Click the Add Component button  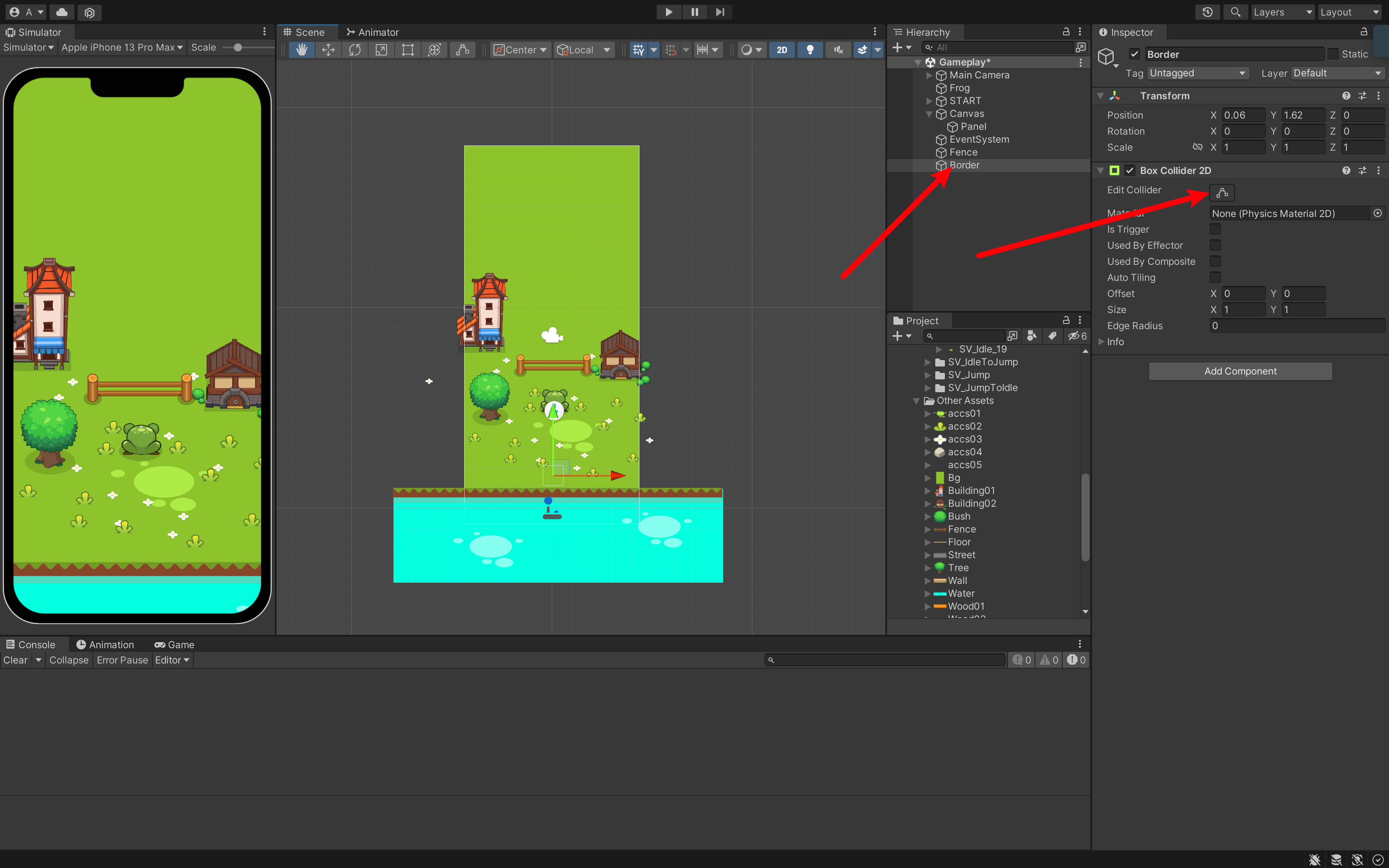coord(1240,371)
